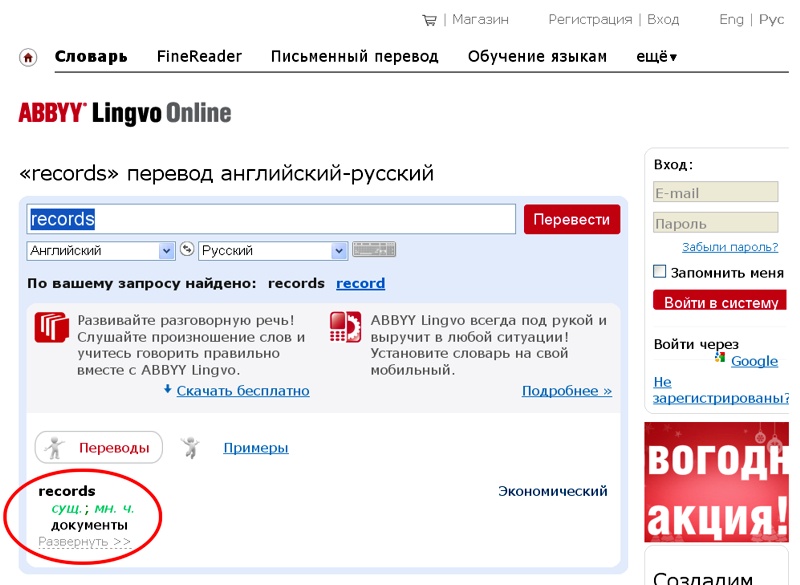Open Обучение языкам section
Screen dimensions: 800x585
pyautogui.click(x=537, y=57)
